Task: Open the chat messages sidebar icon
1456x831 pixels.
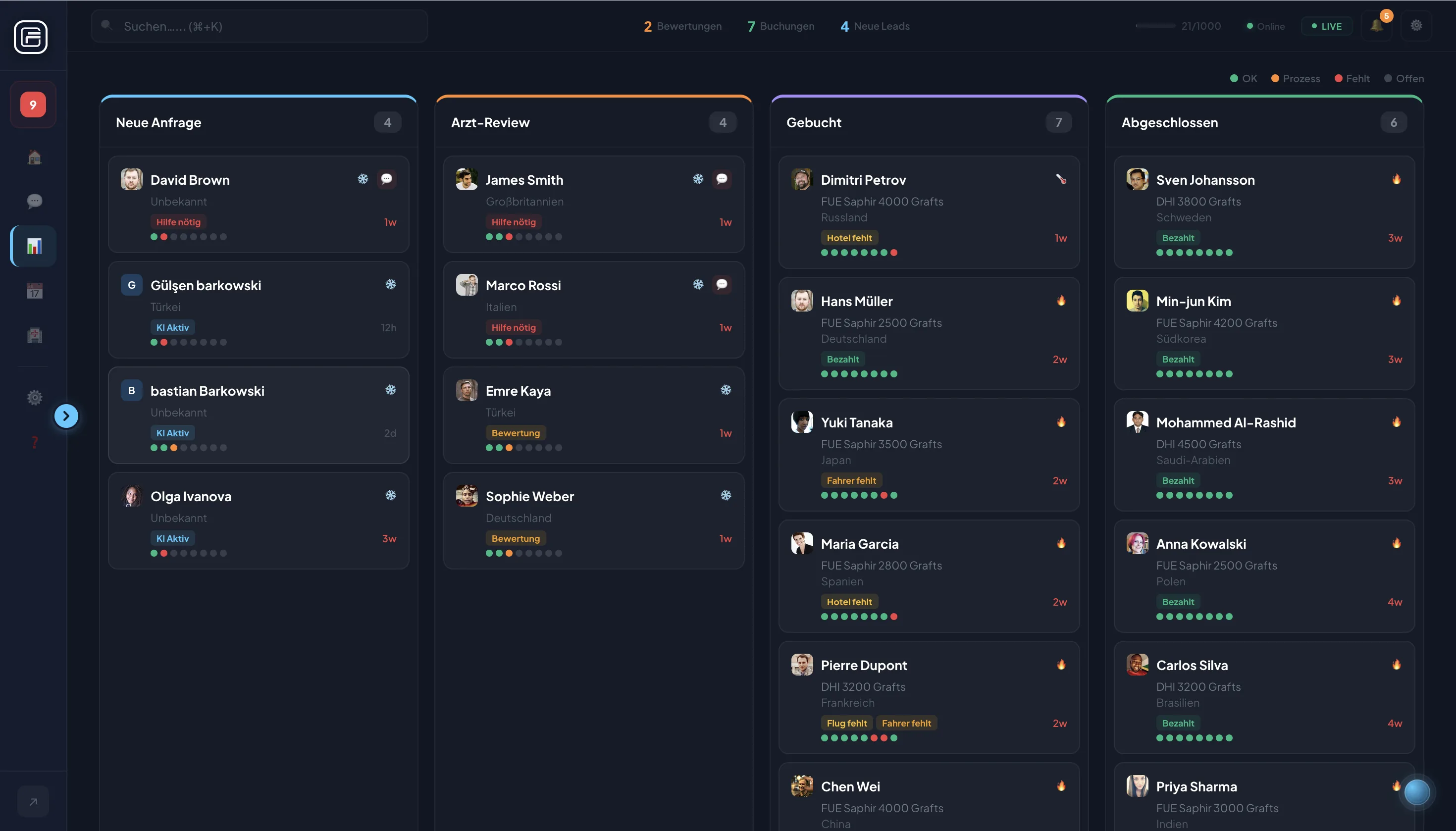Action: click(33, 201)
